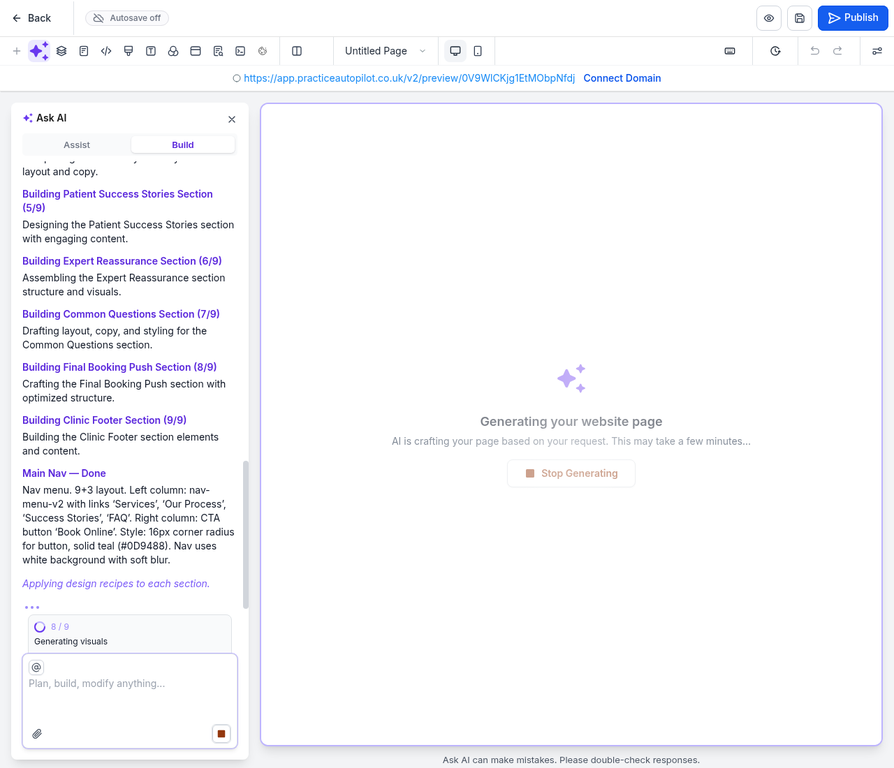Open the popup window icon

click(x=196, y=51)
